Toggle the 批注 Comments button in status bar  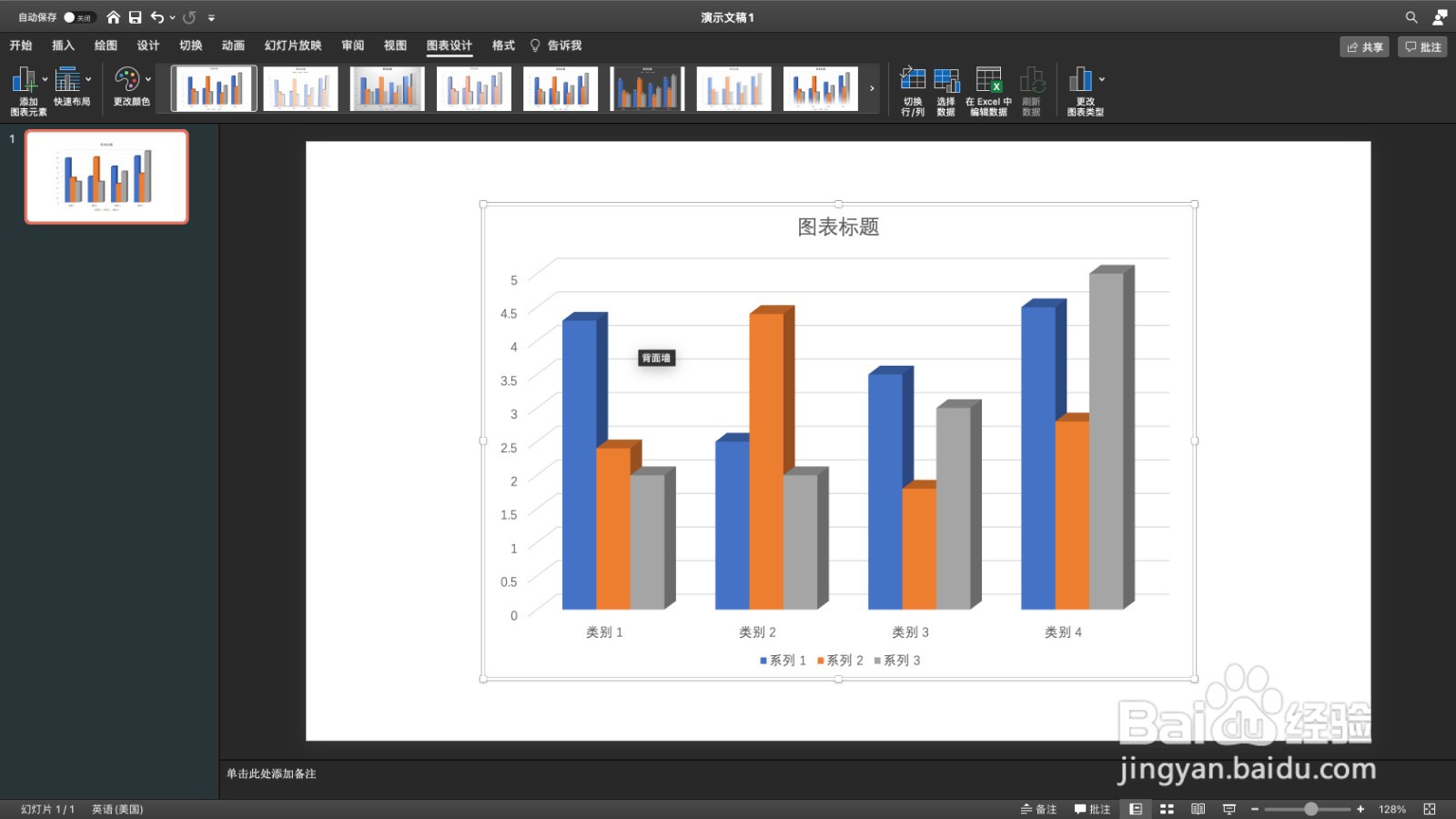(1092, 809)
